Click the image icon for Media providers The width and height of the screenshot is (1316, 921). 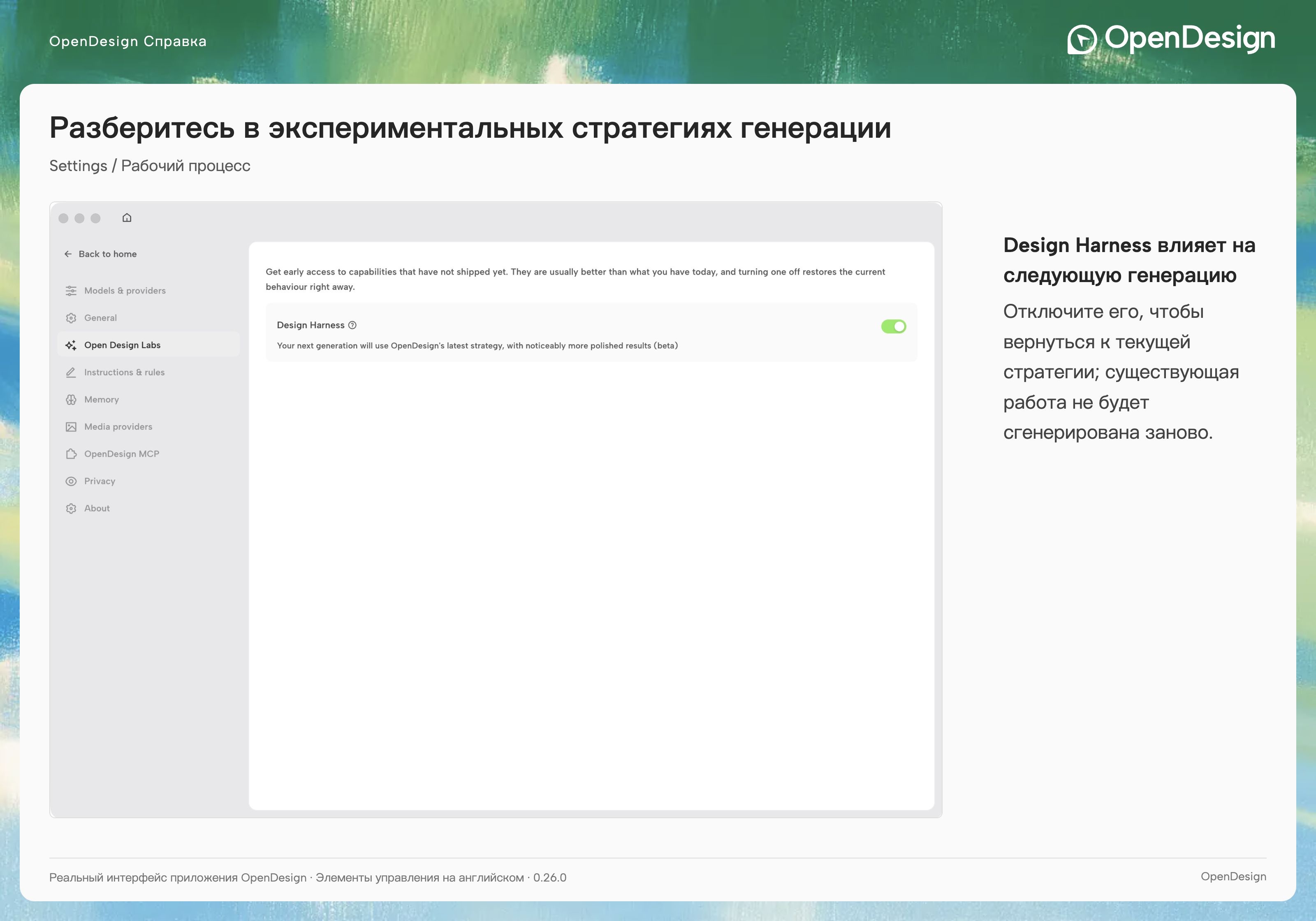[71, 427]
